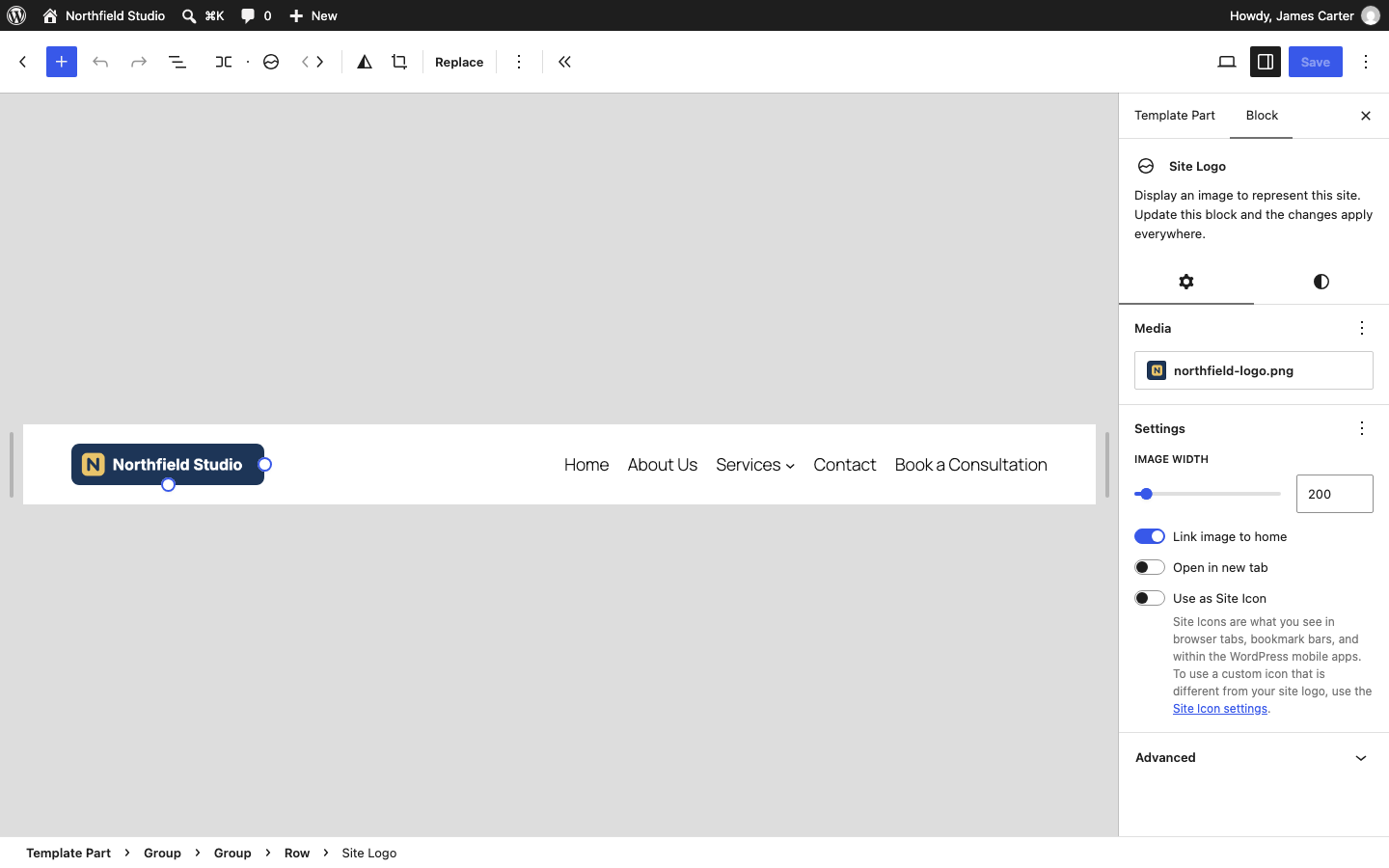Open editor options kebab menu
The height and width of the screenshot is (868, 1389).
pos(1366,62)
